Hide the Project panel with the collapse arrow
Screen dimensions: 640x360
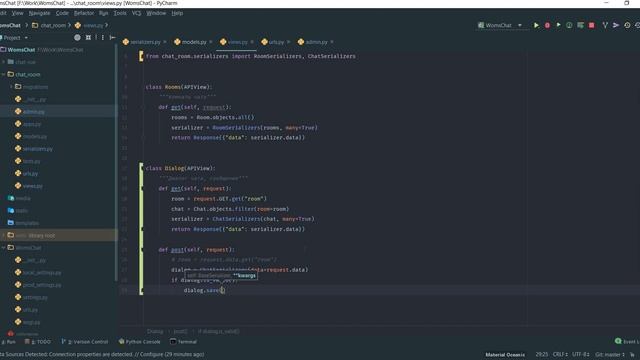point(112,38)
